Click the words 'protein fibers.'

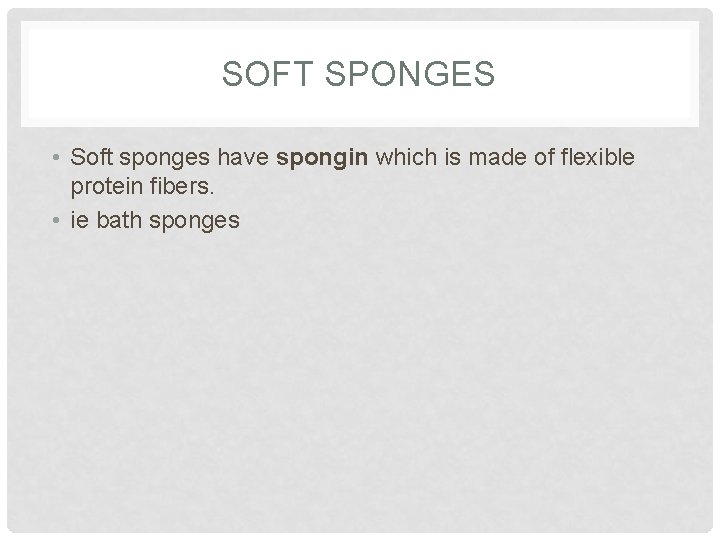pos(138,188)
